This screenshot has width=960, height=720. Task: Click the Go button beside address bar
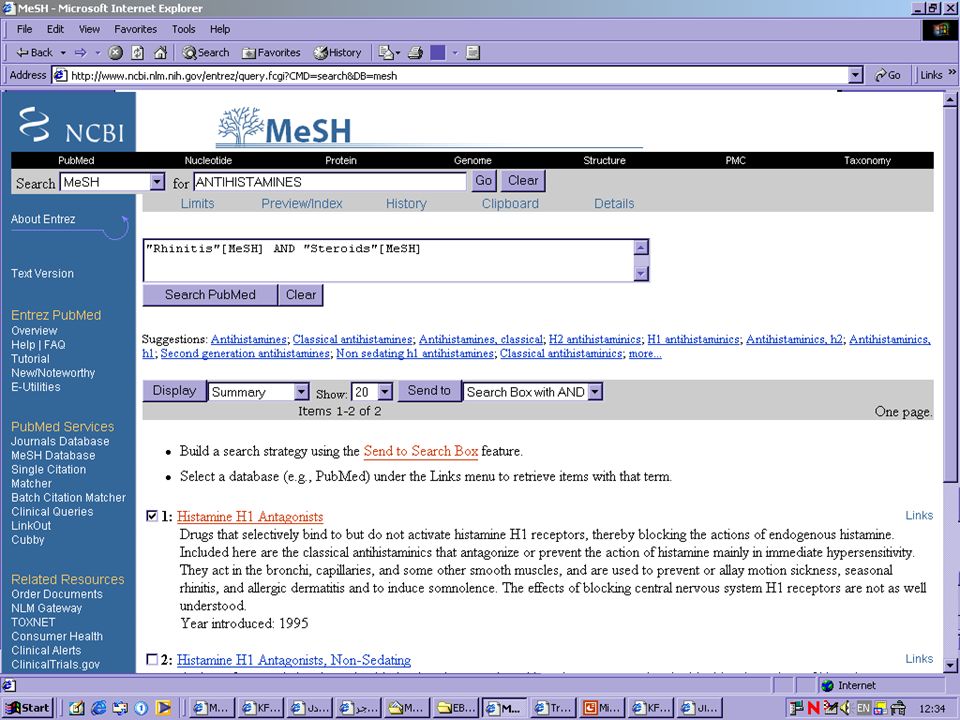[887, 75]
